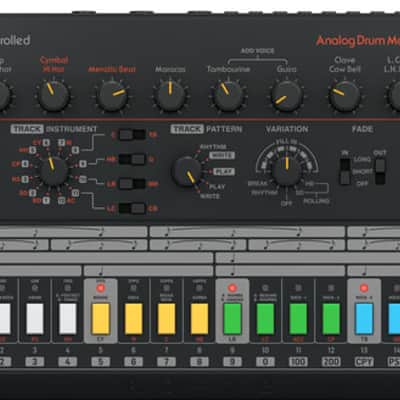
Task: Click the number 9 key badge
Action: (232, 362)
